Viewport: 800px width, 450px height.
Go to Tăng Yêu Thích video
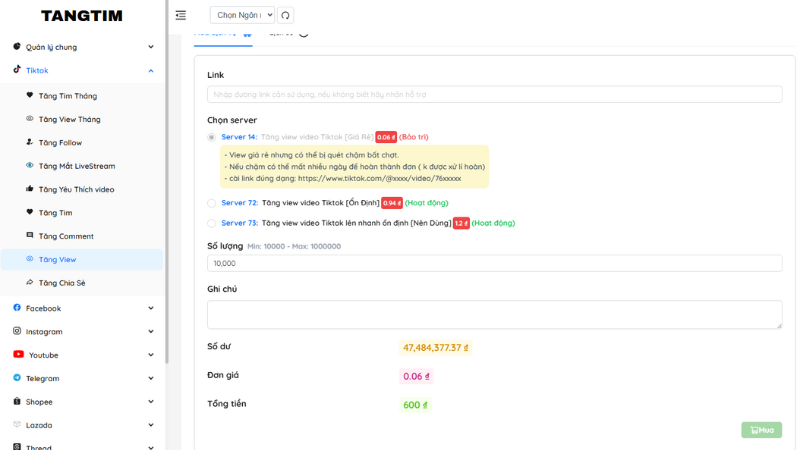pos(76,189)
